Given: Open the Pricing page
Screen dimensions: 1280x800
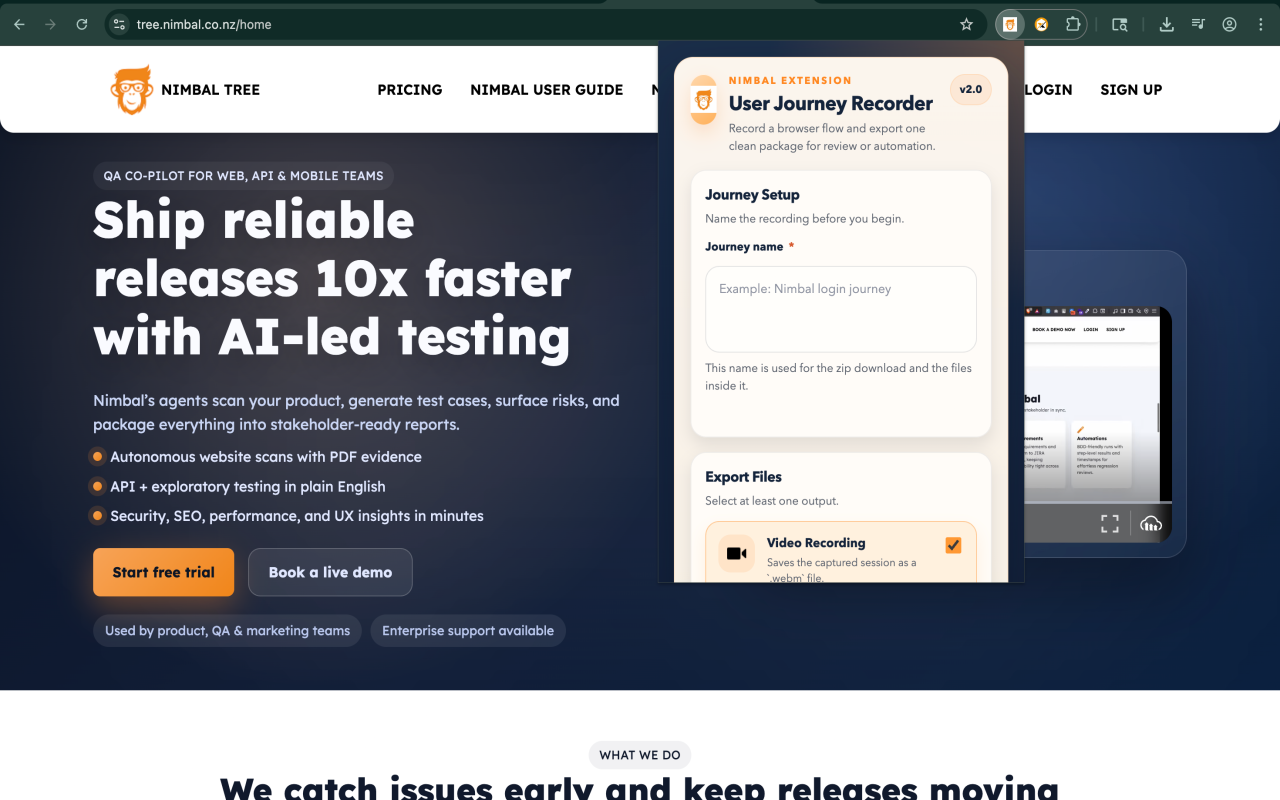Looking at the screenshot, I should 410,90.
